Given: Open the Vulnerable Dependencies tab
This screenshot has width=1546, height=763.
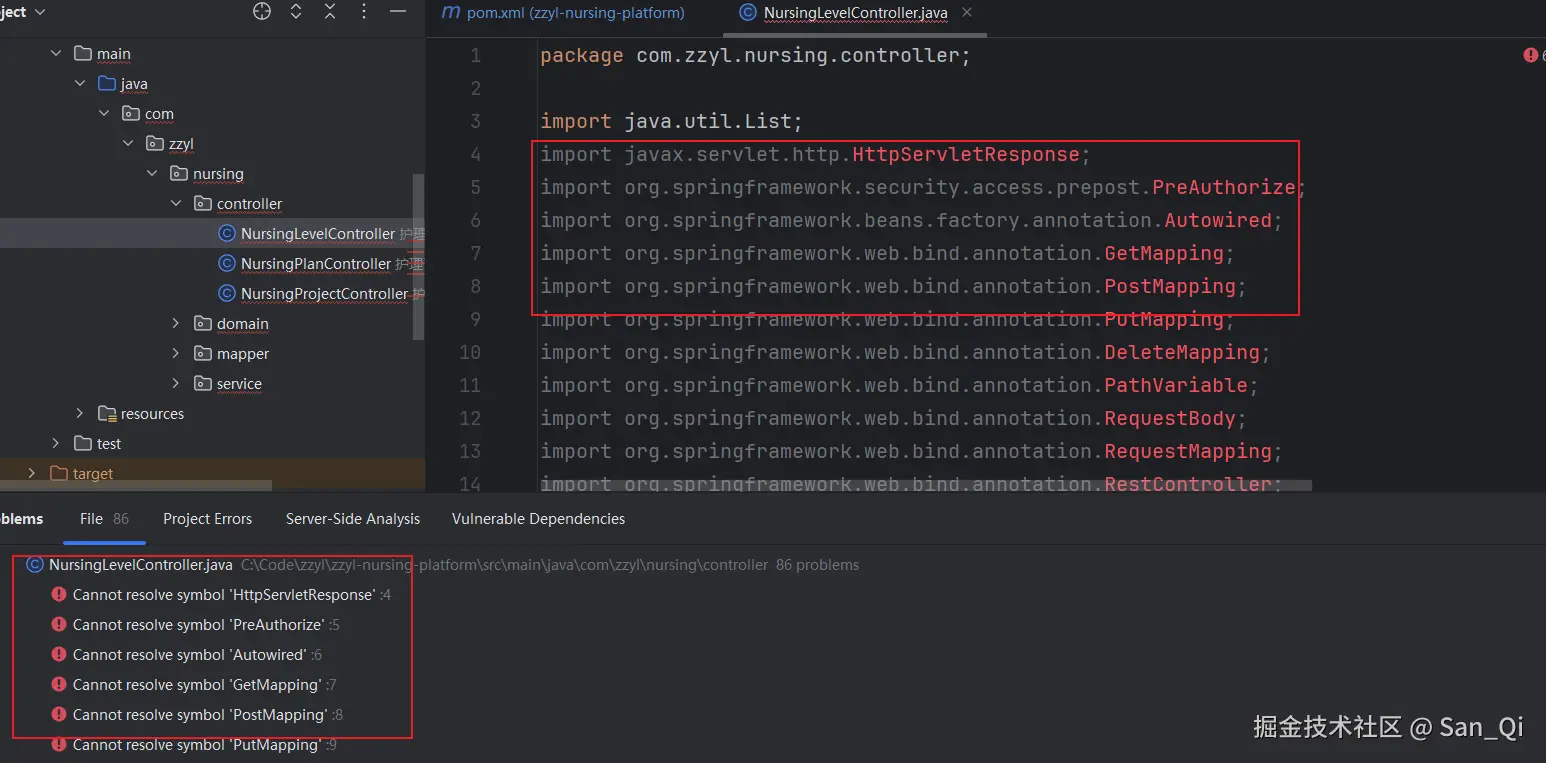Looking at the screenshot, I should (x=538, y=518).
